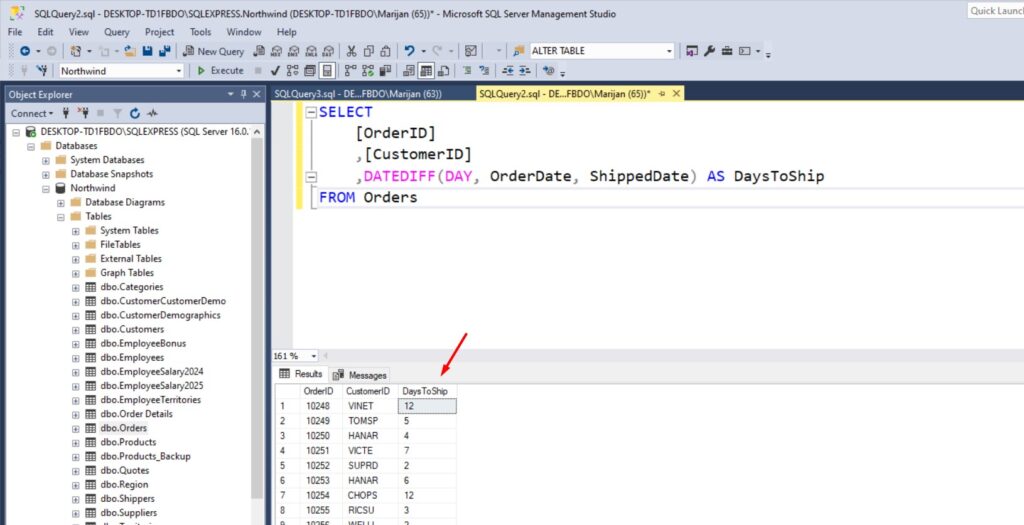The width and height of the screenshot is (1024, 525).
Task: Expand the Database Diagrams node
Action: (x=61, y=202)
